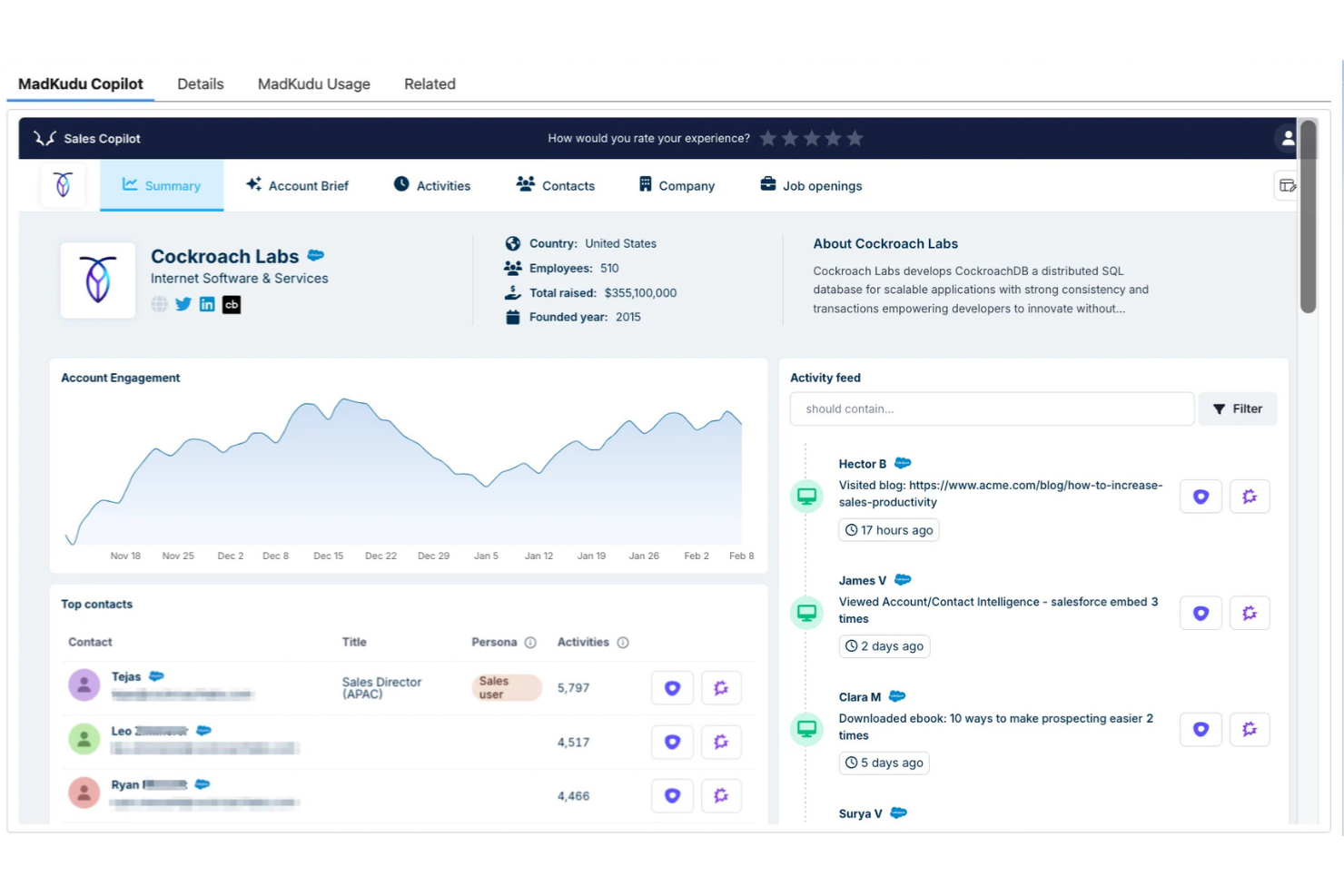Click Salesforce icon next to Tejas
1344x896 pixels.
pos(156,676)
